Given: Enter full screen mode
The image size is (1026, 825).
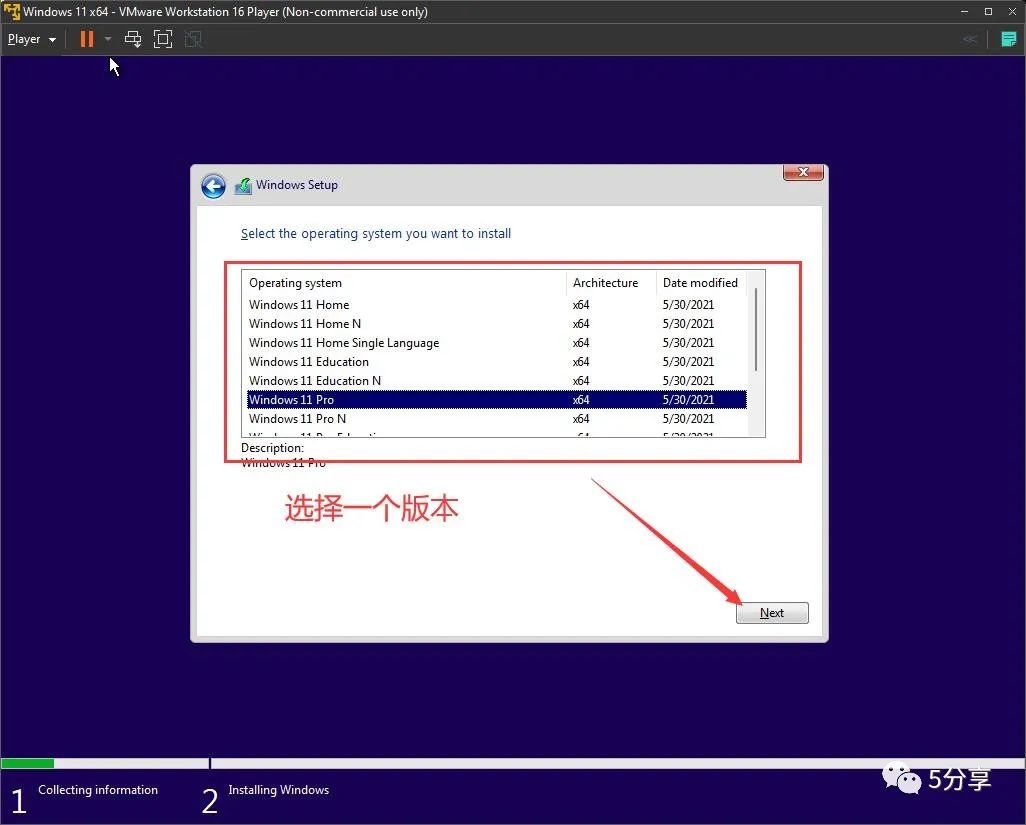Looking at the screenshot, I should tap(163, 39).
